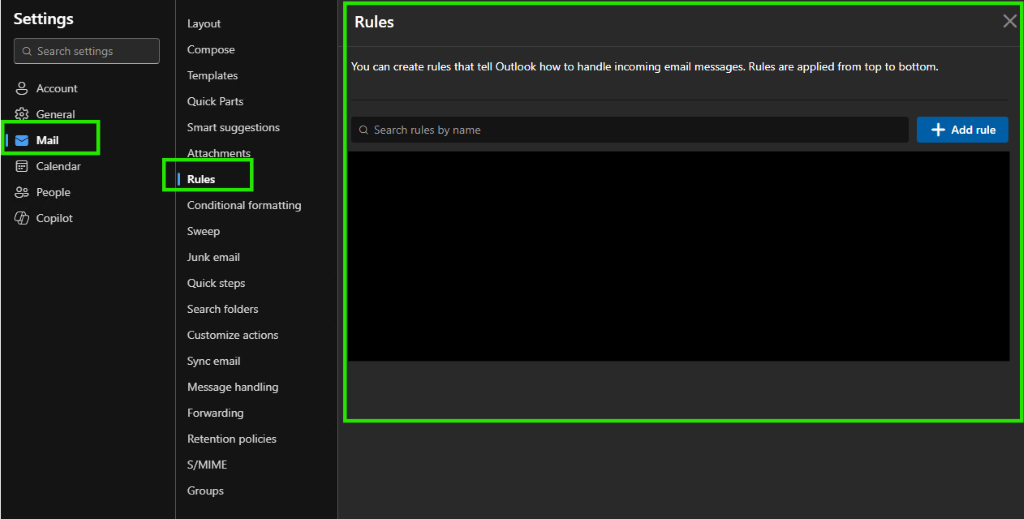Click the General gear icon
Screen dimensions: 1024x519
click(x=22, y=114)
